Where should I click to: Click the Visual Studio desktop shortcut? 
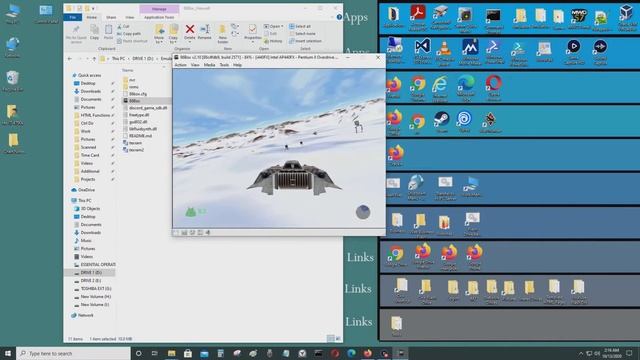(422, 51)
